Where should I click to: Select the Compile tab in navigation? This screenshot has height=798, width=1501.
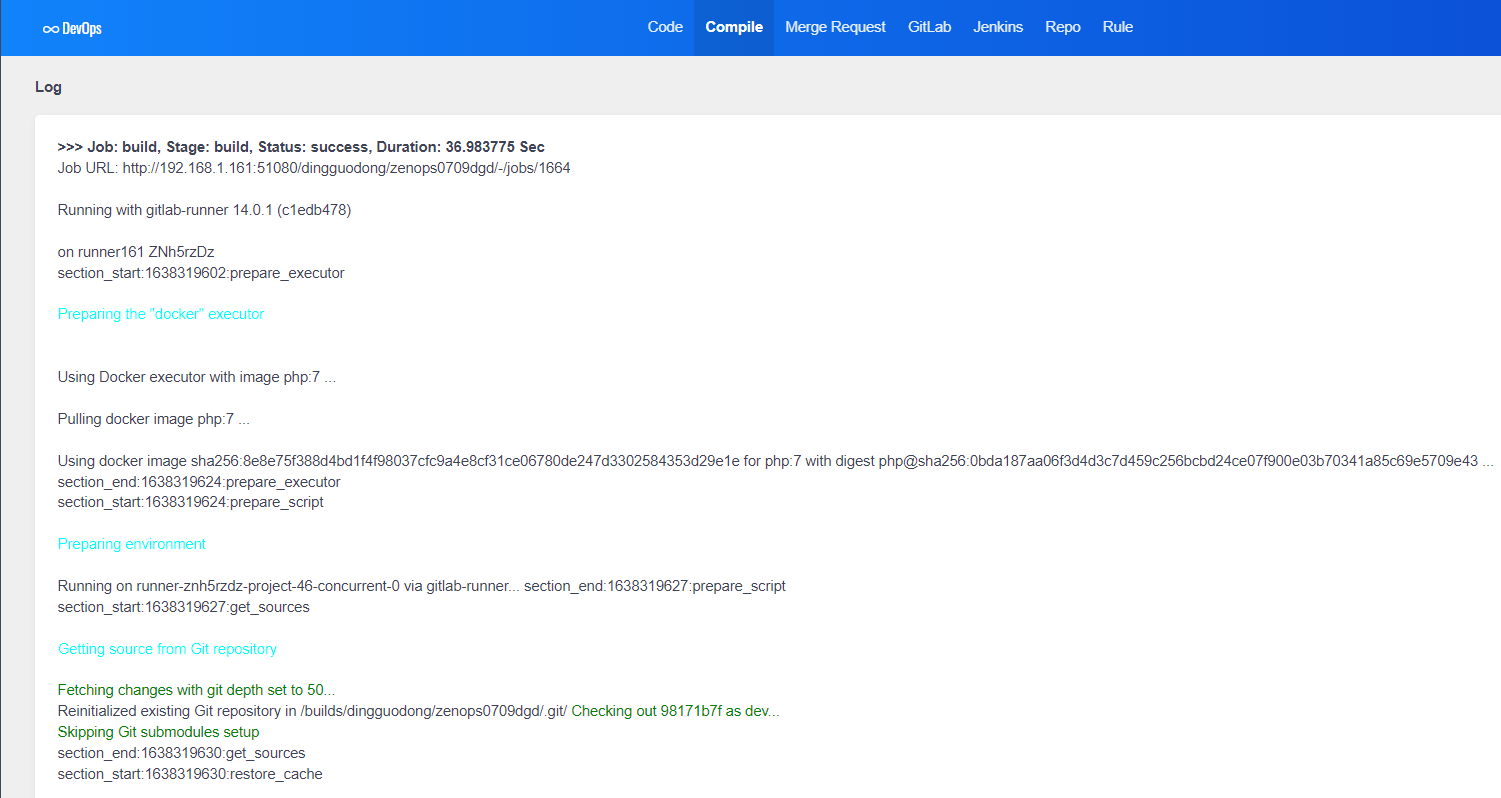(734, 27)
